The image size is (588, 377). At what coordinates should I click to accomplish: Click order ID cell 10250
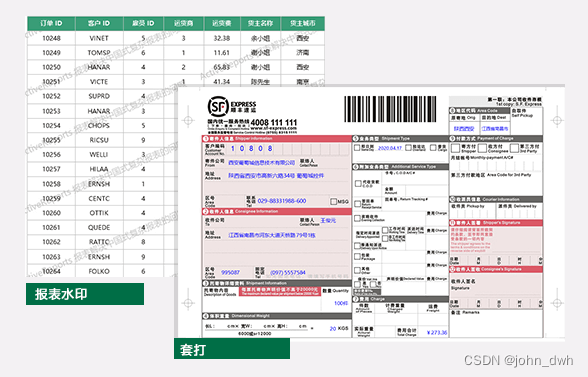pyautogui.click(x=51, y=67)
